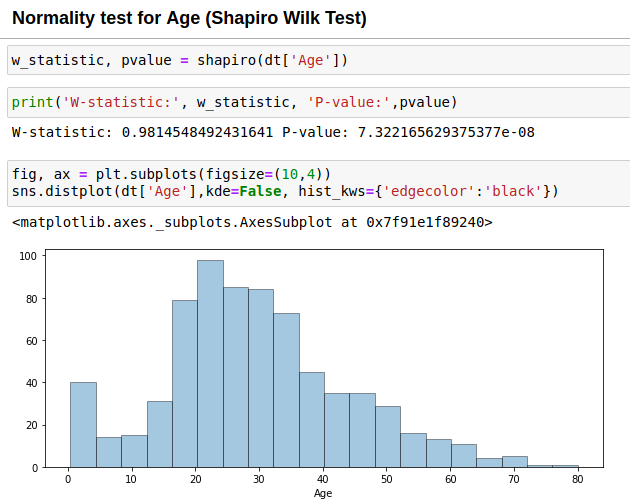Click the y-axis tick label 100
The image size is (630, 504).
click(28, 256)
